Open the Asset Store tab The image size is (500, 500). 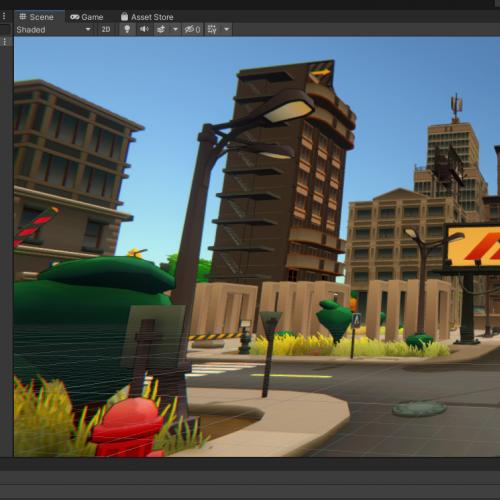(147, 17)
